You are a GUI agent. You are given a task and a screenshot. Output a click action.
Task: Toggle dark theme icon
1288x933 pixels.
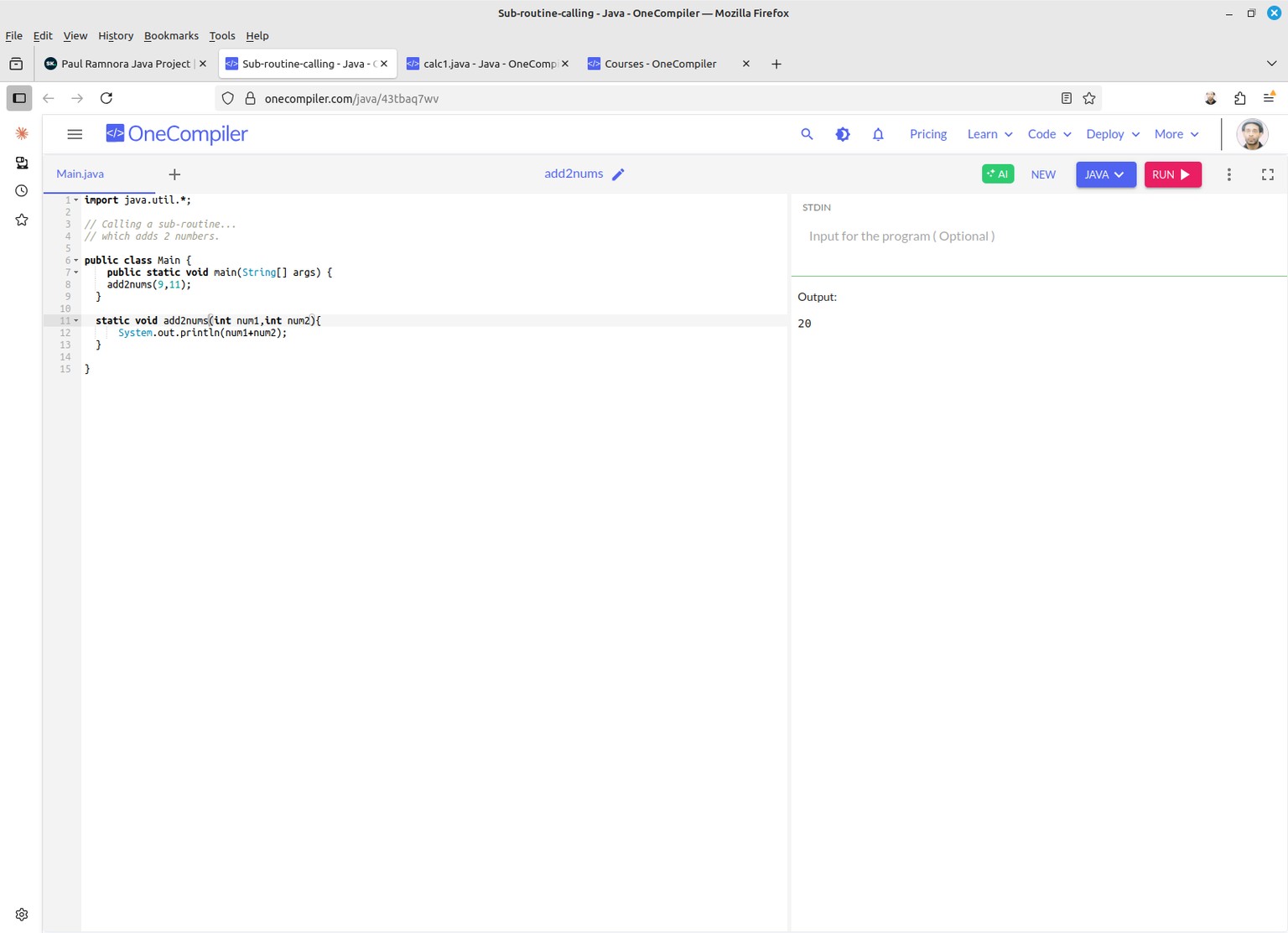[x=843, y=134]
